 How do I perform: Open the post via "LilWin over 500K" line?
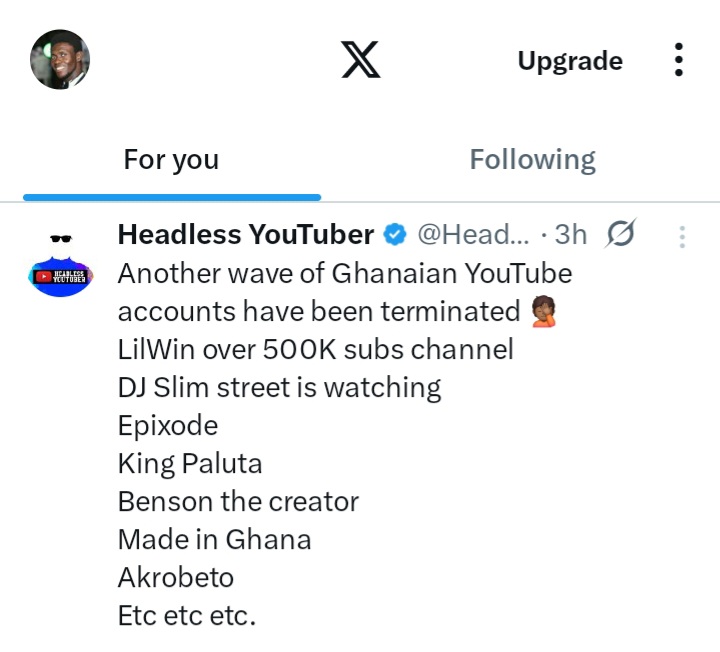coord(315,349)
